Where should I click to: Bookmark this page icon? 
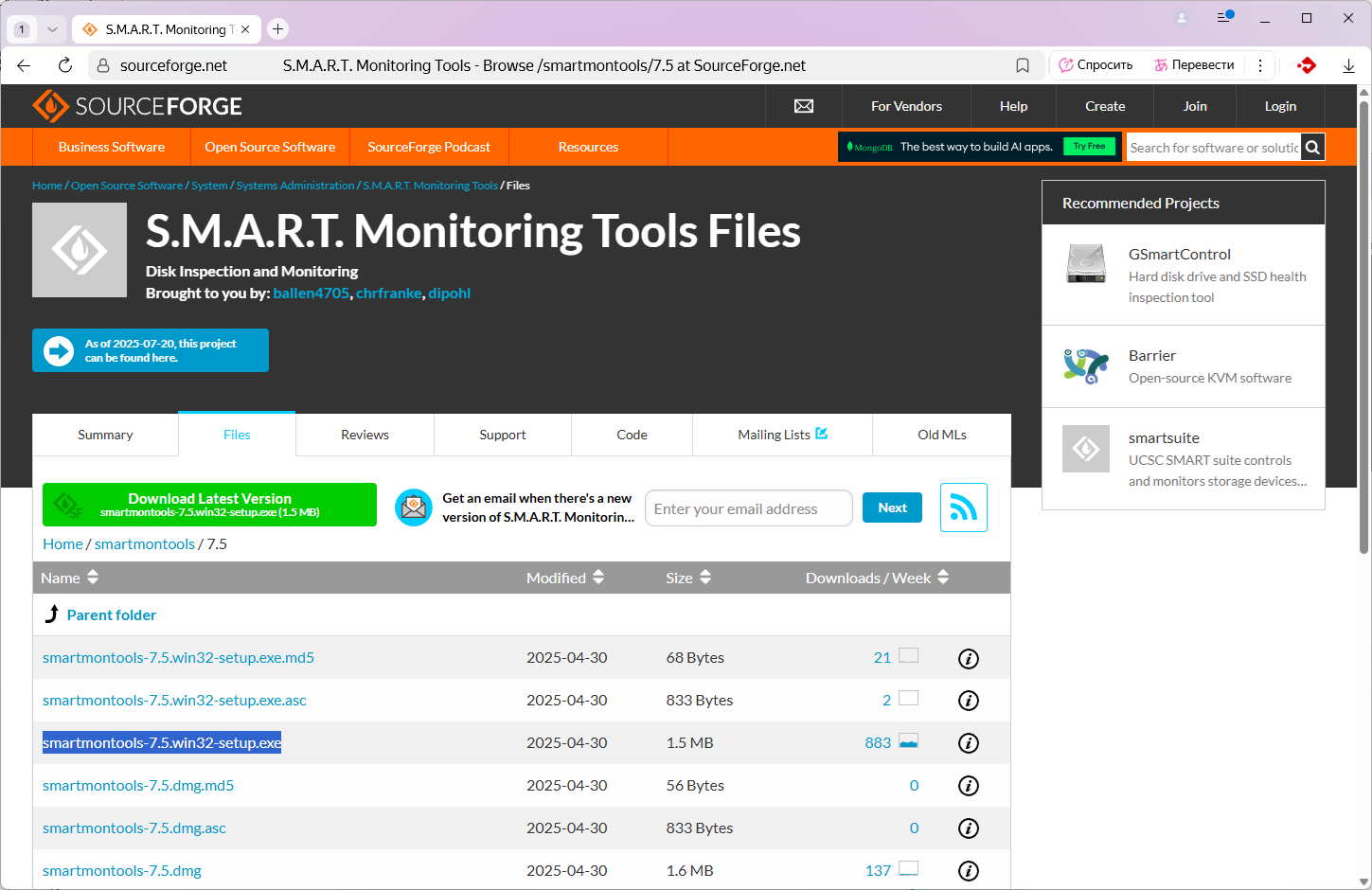[1023, 65]
